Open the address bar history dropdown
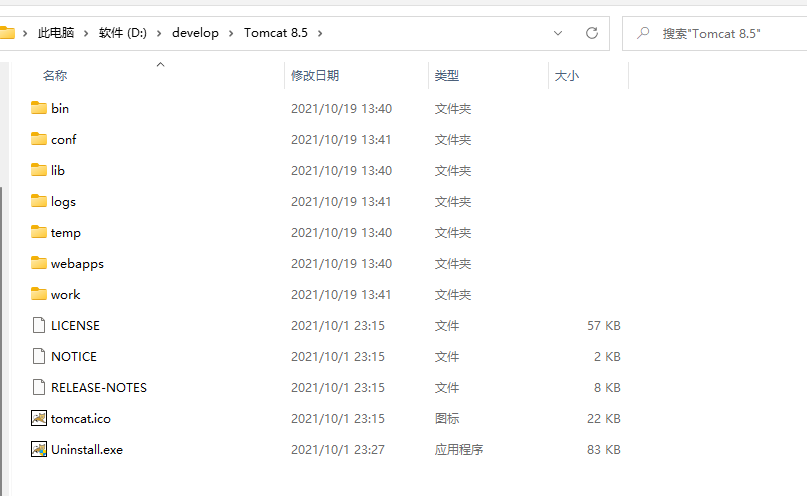The height and width of the screenshot is (496, 807). [x=558, y=33]
